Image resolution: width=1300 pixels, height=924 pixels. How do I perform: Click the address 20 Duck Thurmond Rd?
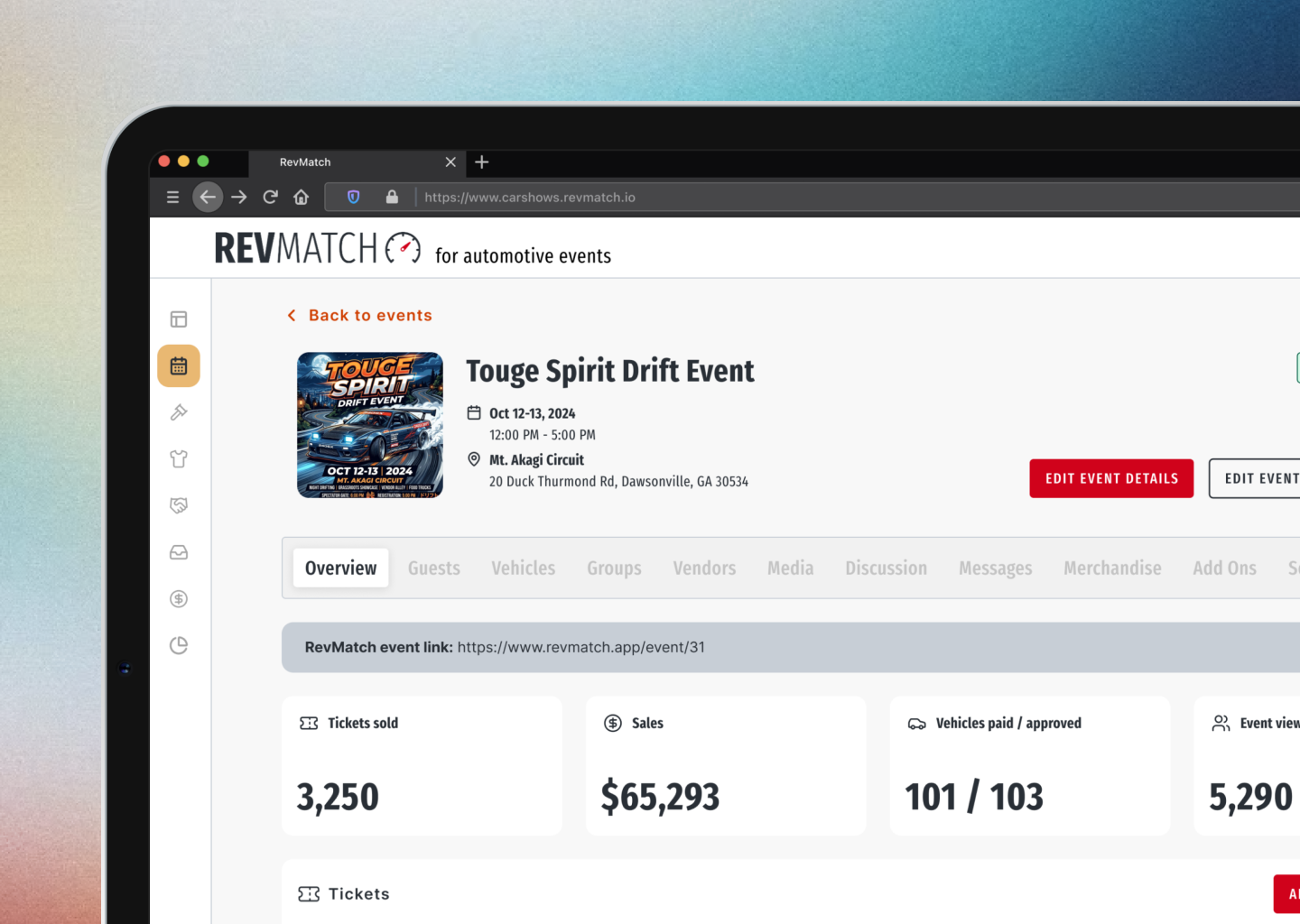pos(618,482)
